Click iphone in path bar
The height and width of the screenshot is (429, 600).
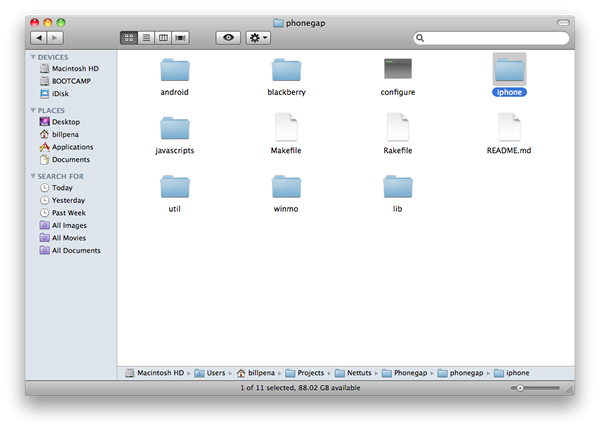(512, 373)
